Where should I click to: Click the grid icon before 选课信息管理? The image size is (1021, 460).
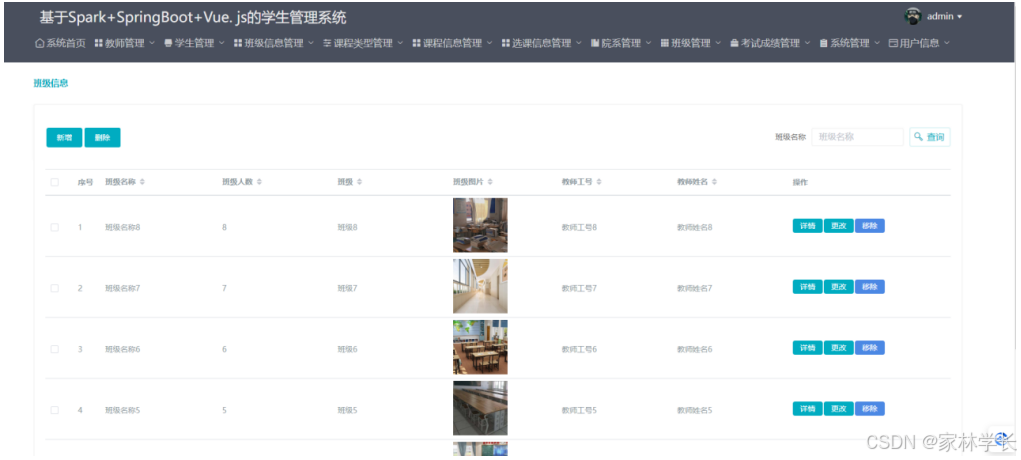point(506,43)
